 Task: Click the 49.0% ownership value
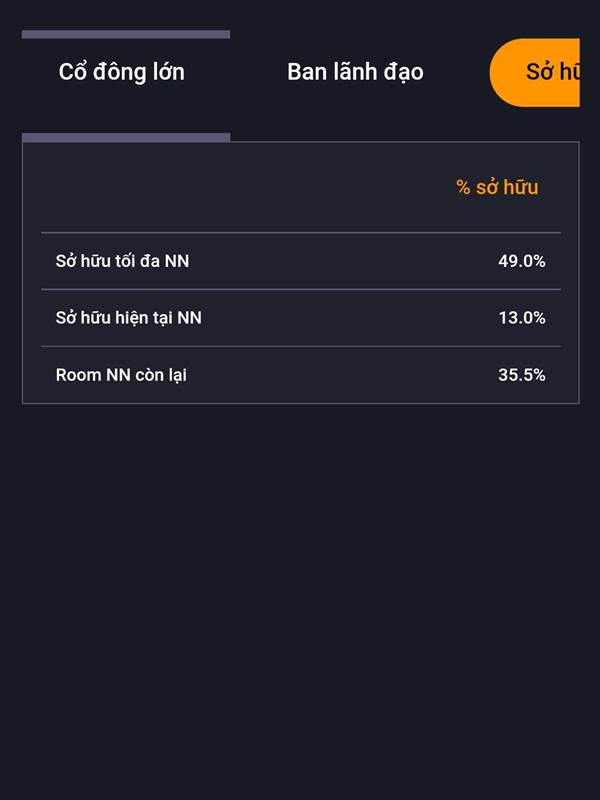(x=522, y=261)
